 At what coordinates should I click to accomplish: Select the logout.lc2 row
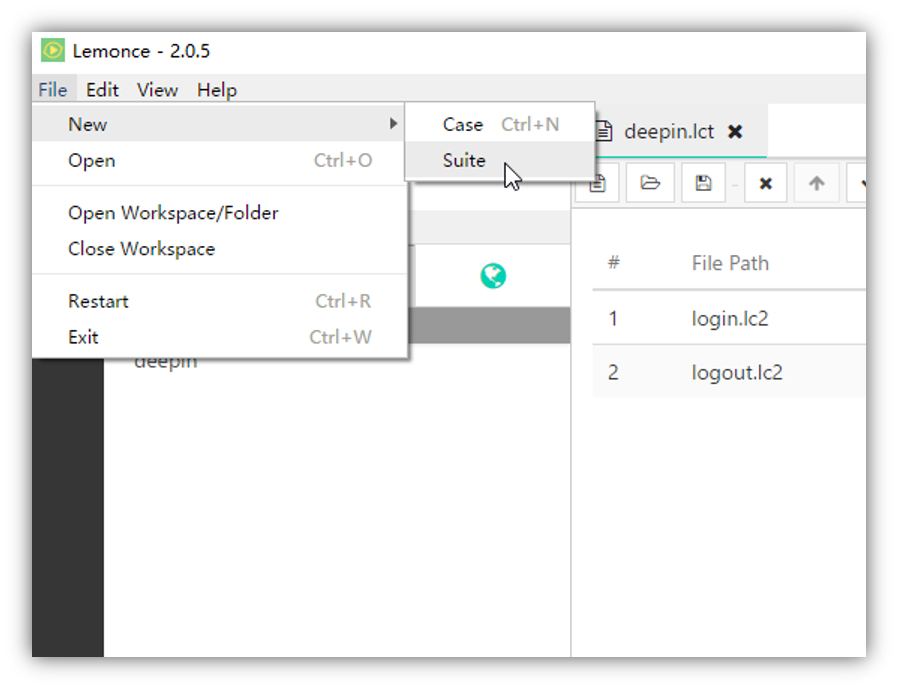(729, 373)
